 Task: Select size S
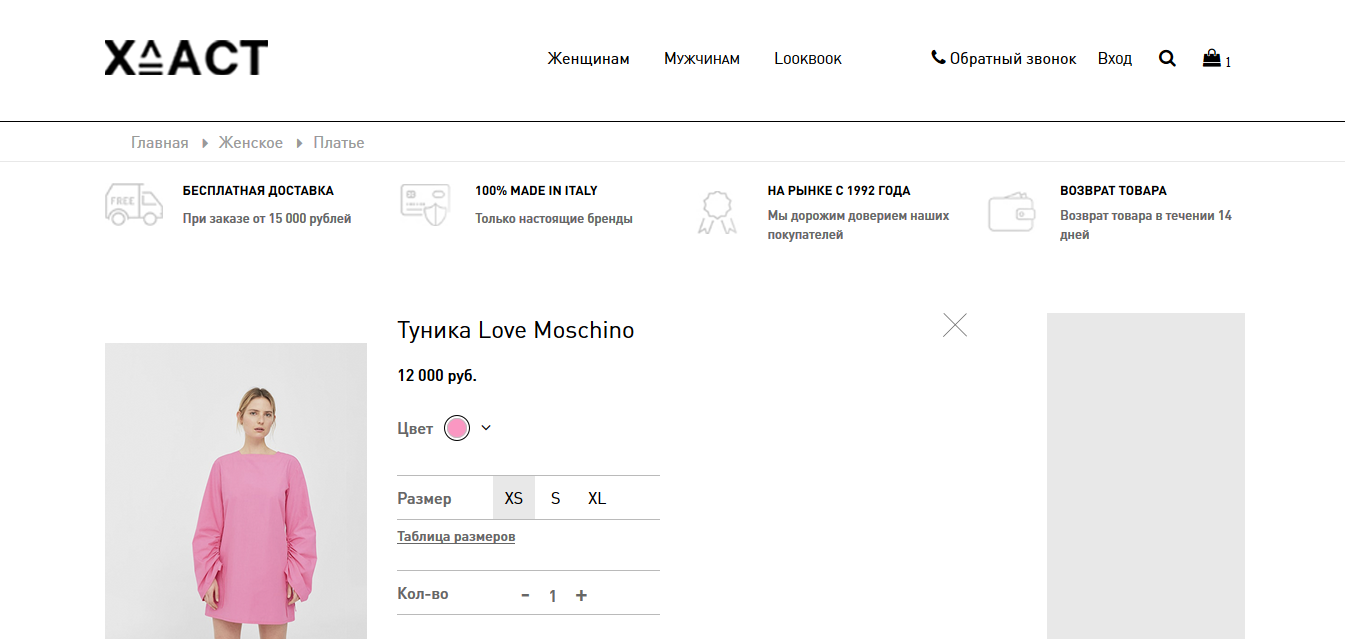click(555, 498)
